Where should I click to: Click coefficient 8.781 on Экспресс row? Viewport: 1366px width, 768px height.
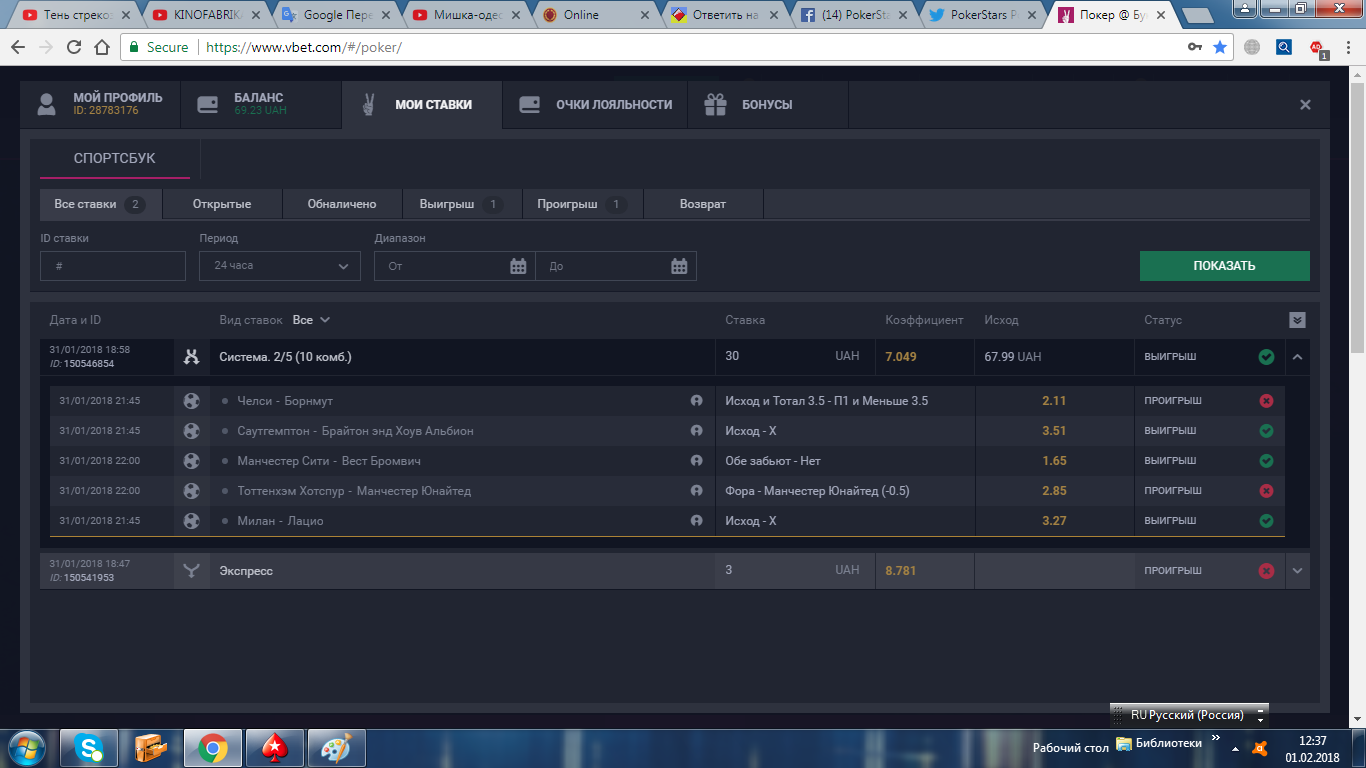(x=901, y=571)
